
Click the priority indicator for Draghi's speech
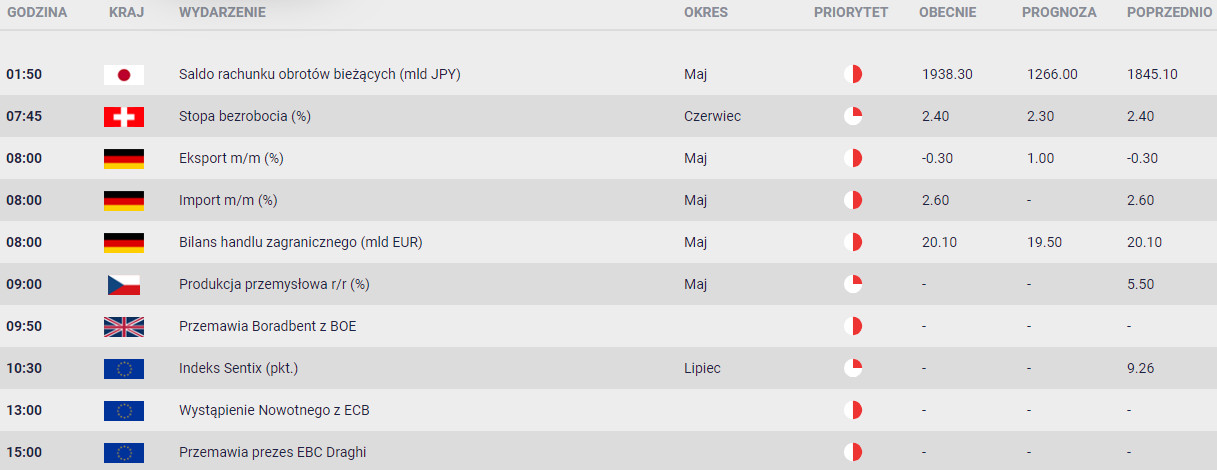852,452
